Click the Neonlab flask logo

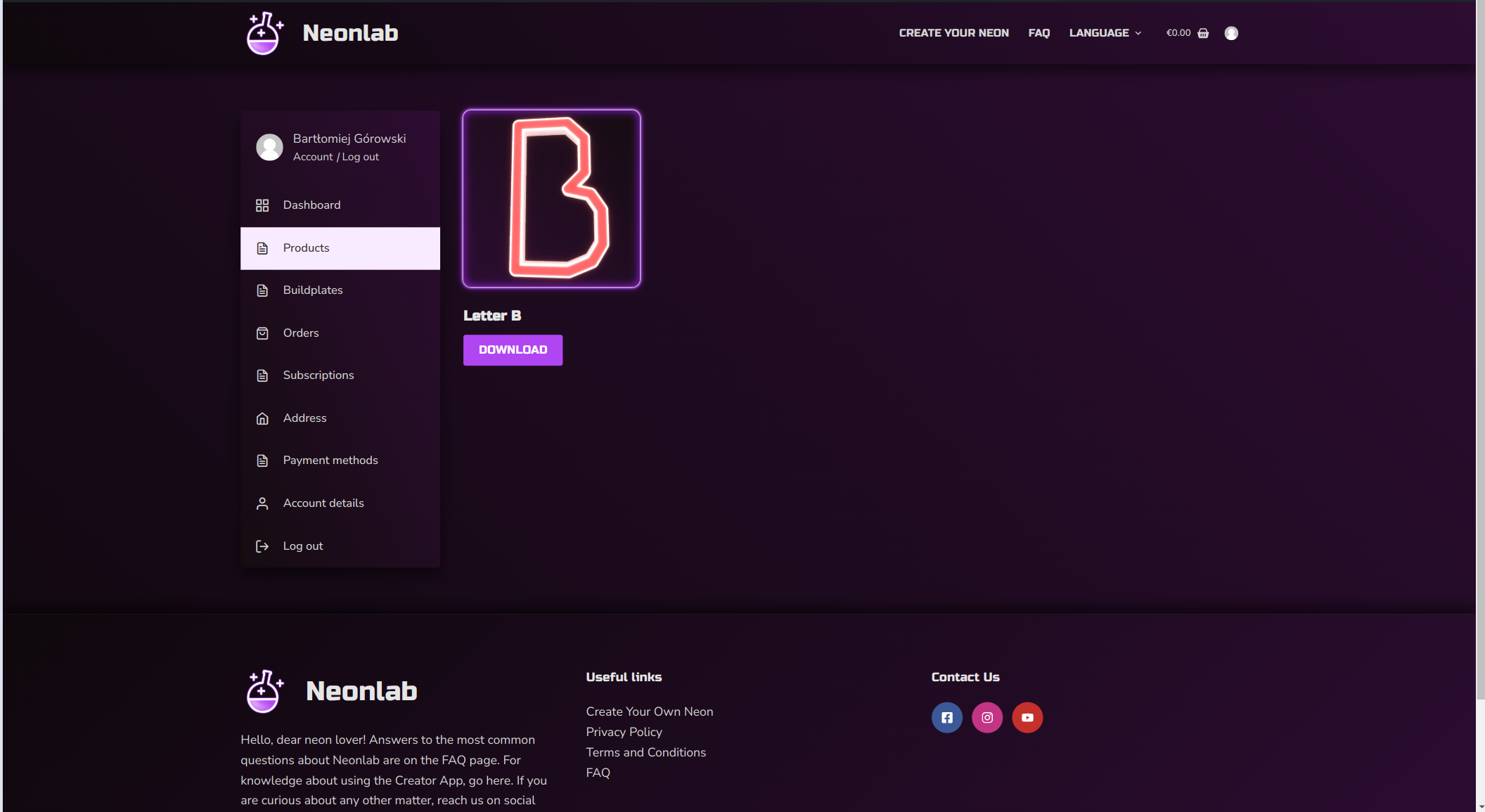click(x=264, y=32)
